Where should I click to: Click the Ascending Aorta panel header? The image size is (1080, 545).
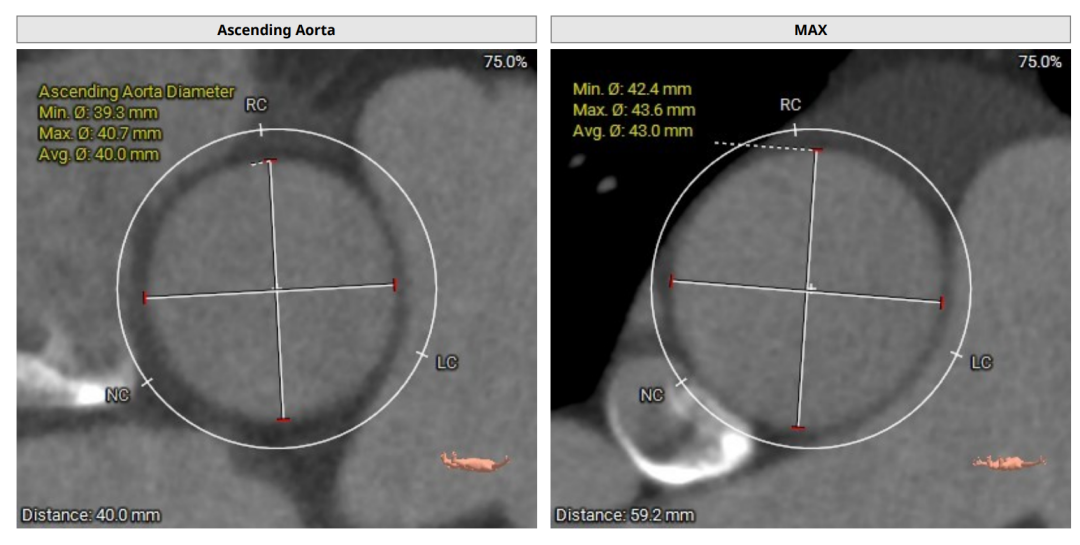[x=276, y=30]
